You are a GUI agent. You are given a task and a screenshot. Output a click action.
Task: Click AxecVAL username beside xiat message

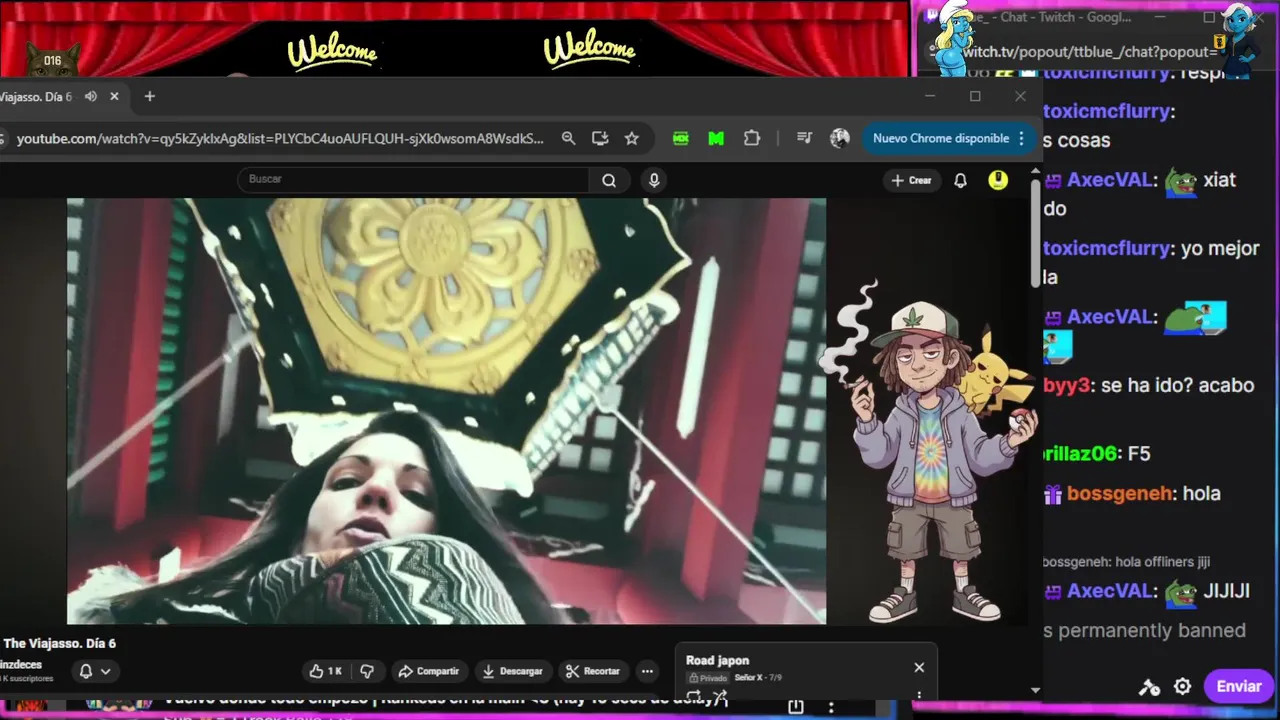coord(1110,181)
